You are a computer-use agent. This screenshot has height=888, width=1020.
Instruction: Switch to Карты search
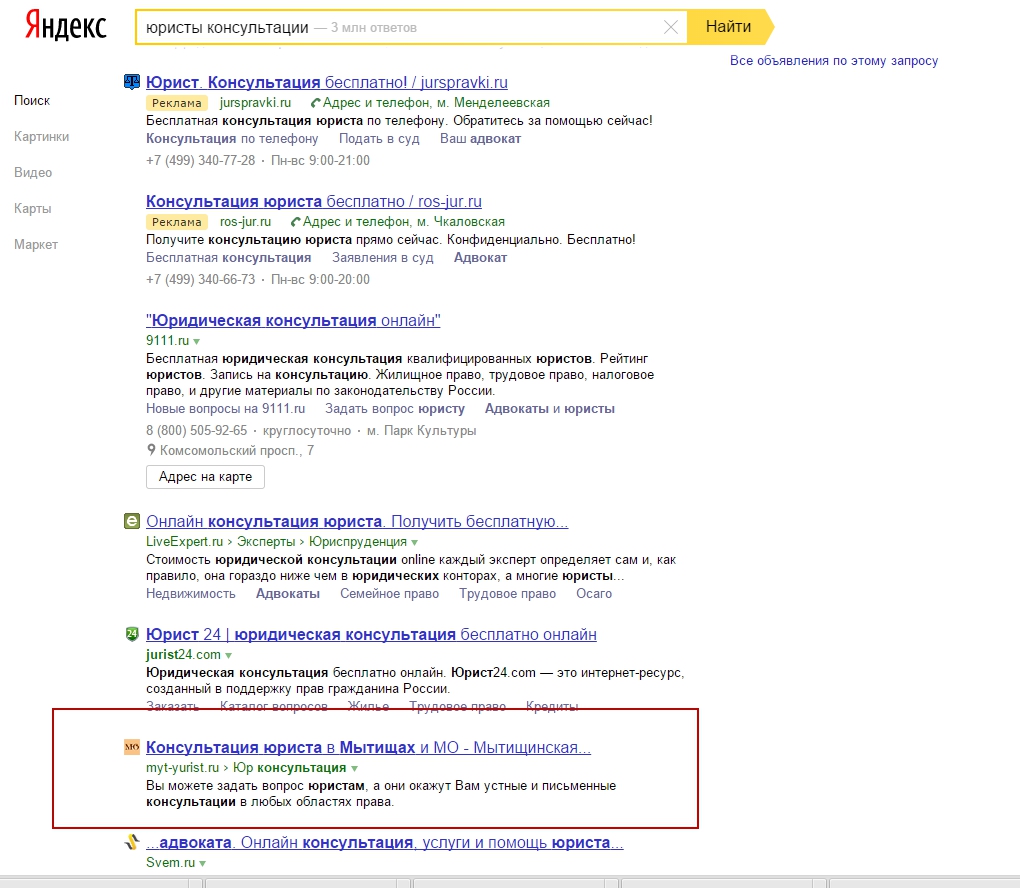point(33,208)
